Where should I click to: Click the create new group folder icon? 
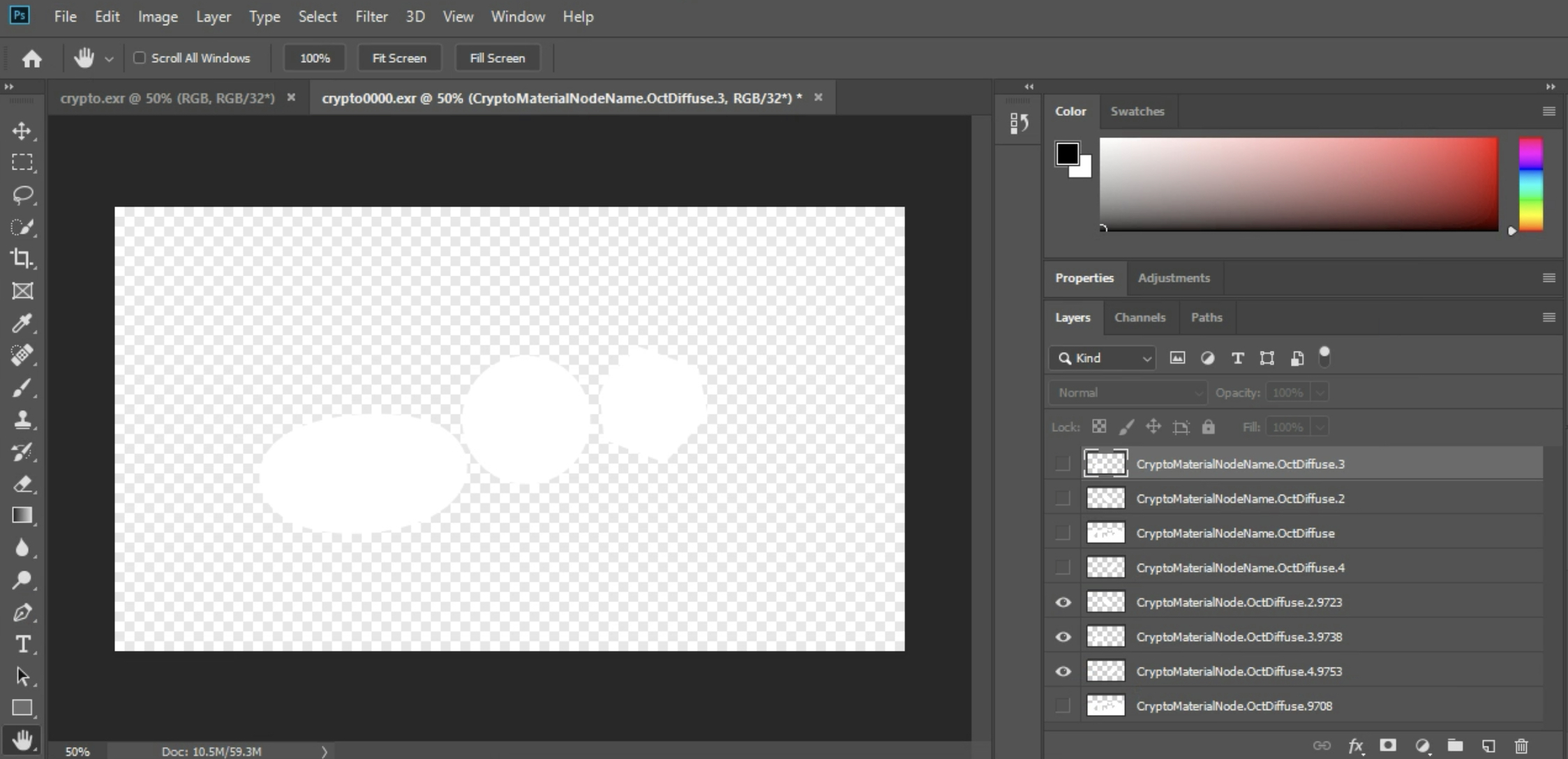[x=1455, y=746]
